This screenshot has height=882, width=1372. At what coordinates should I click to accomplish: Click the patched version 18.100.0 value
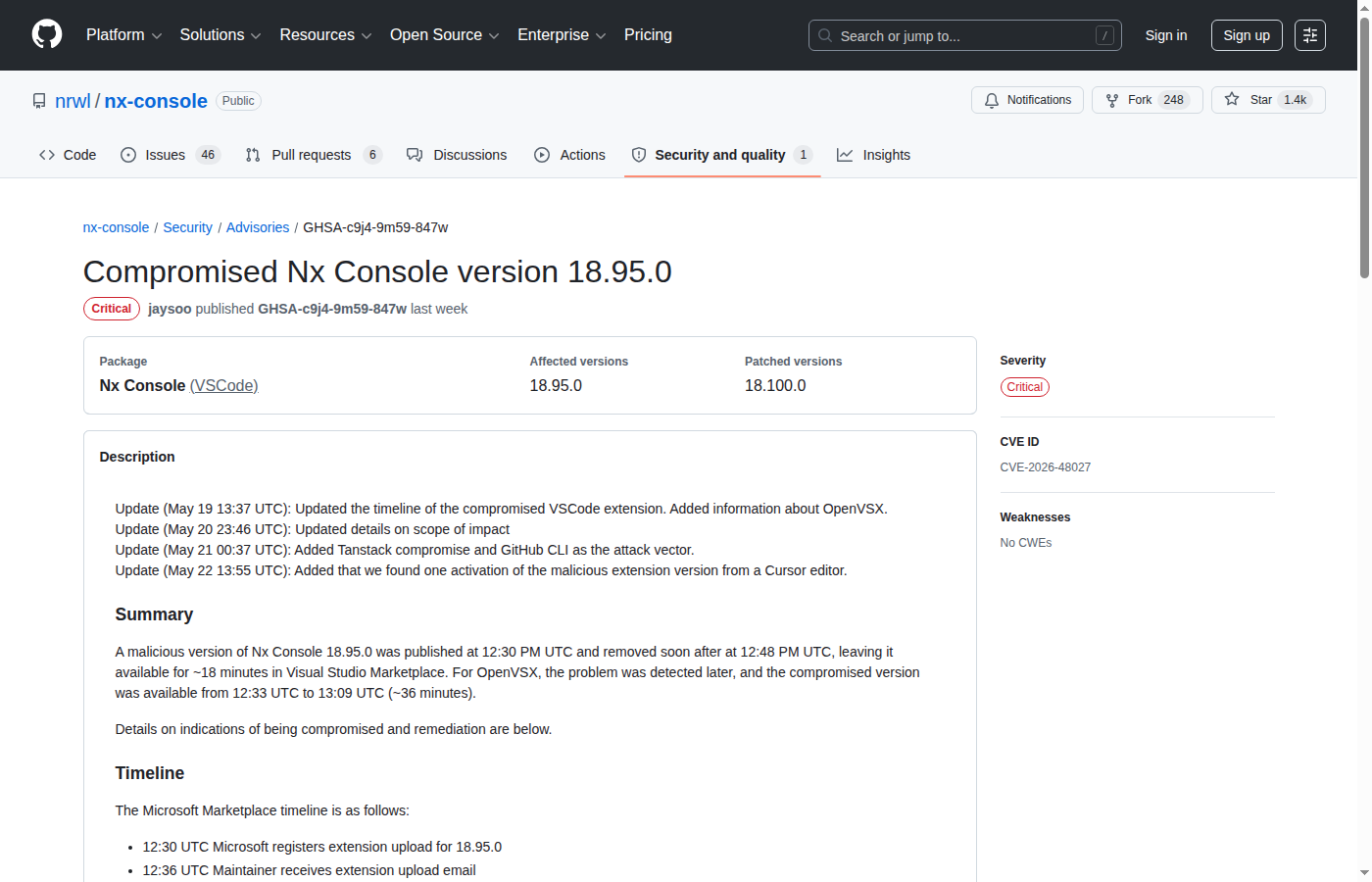(x=775, y=386)
